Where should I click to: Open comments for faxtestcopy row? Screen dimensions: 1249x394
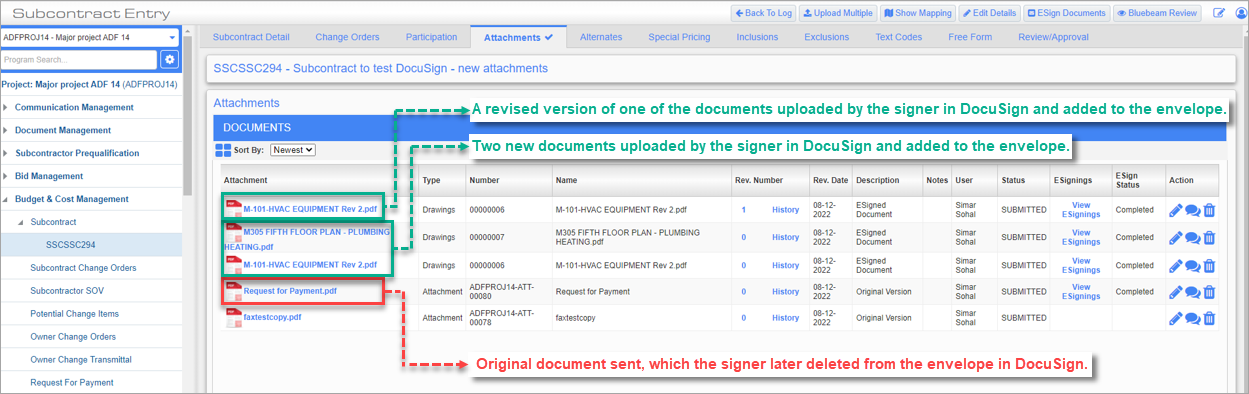pos(1192,318)
